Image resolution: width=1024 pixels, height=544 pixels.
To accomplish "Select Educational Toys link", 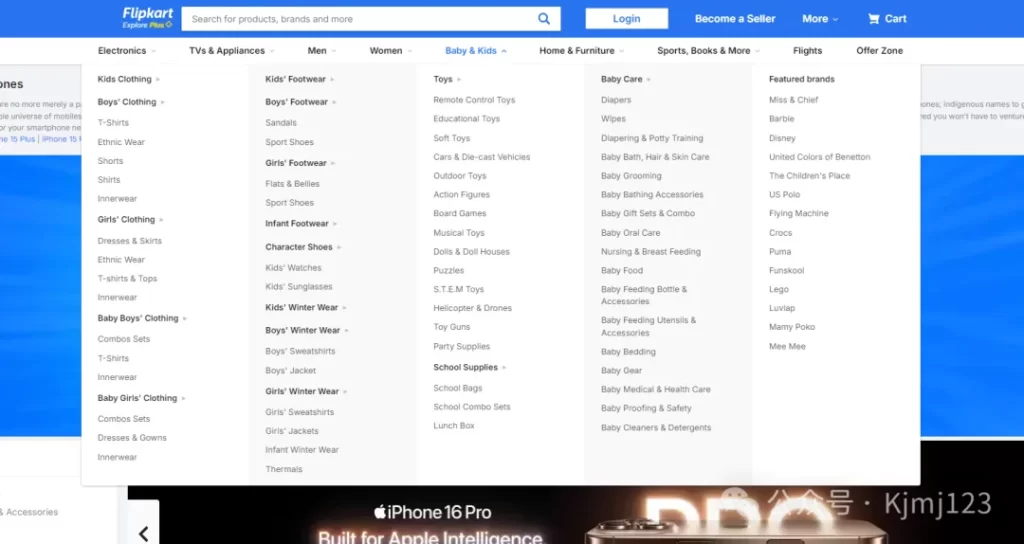I will click(x=466, y=119).
